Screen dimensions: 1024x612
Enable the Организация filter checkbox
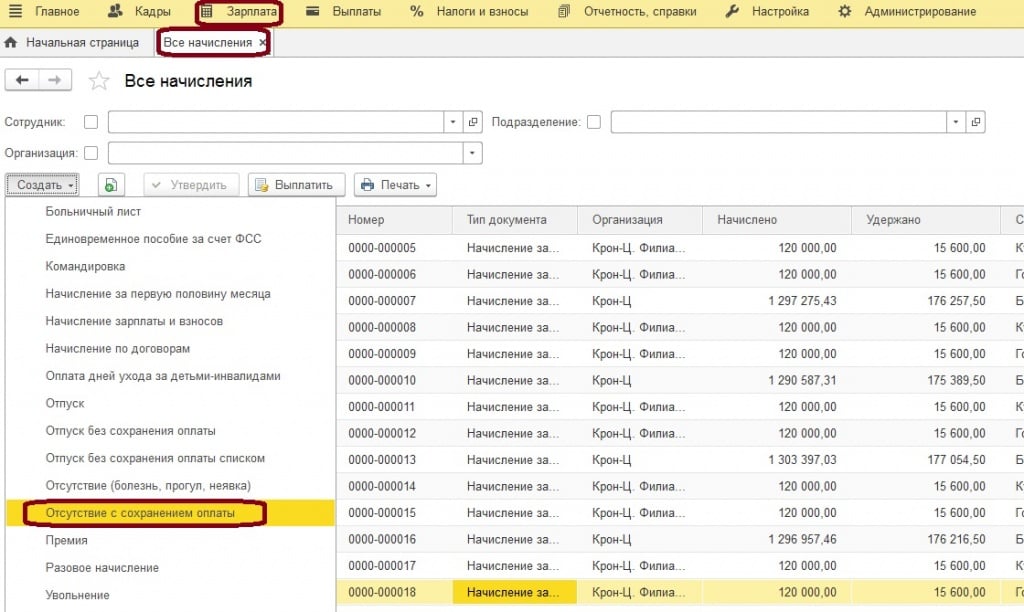[x=91, y=153]
